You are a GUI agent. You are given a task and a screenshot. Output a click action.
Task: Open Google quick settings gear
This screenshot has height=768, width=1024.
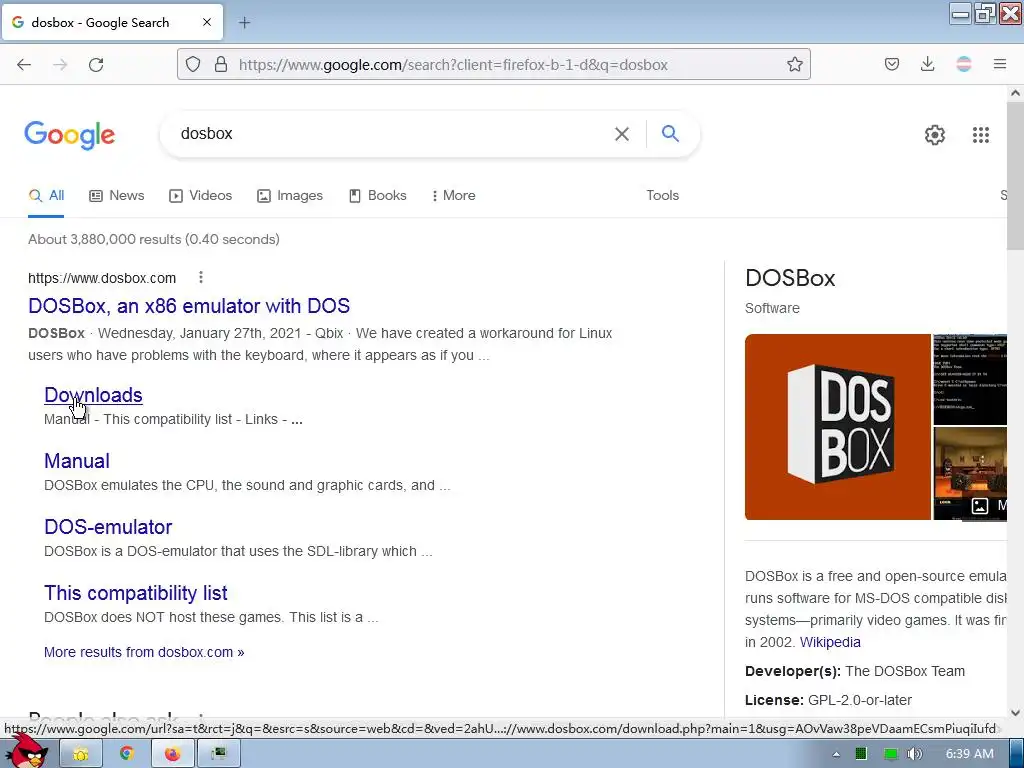(x=935, y=135)
